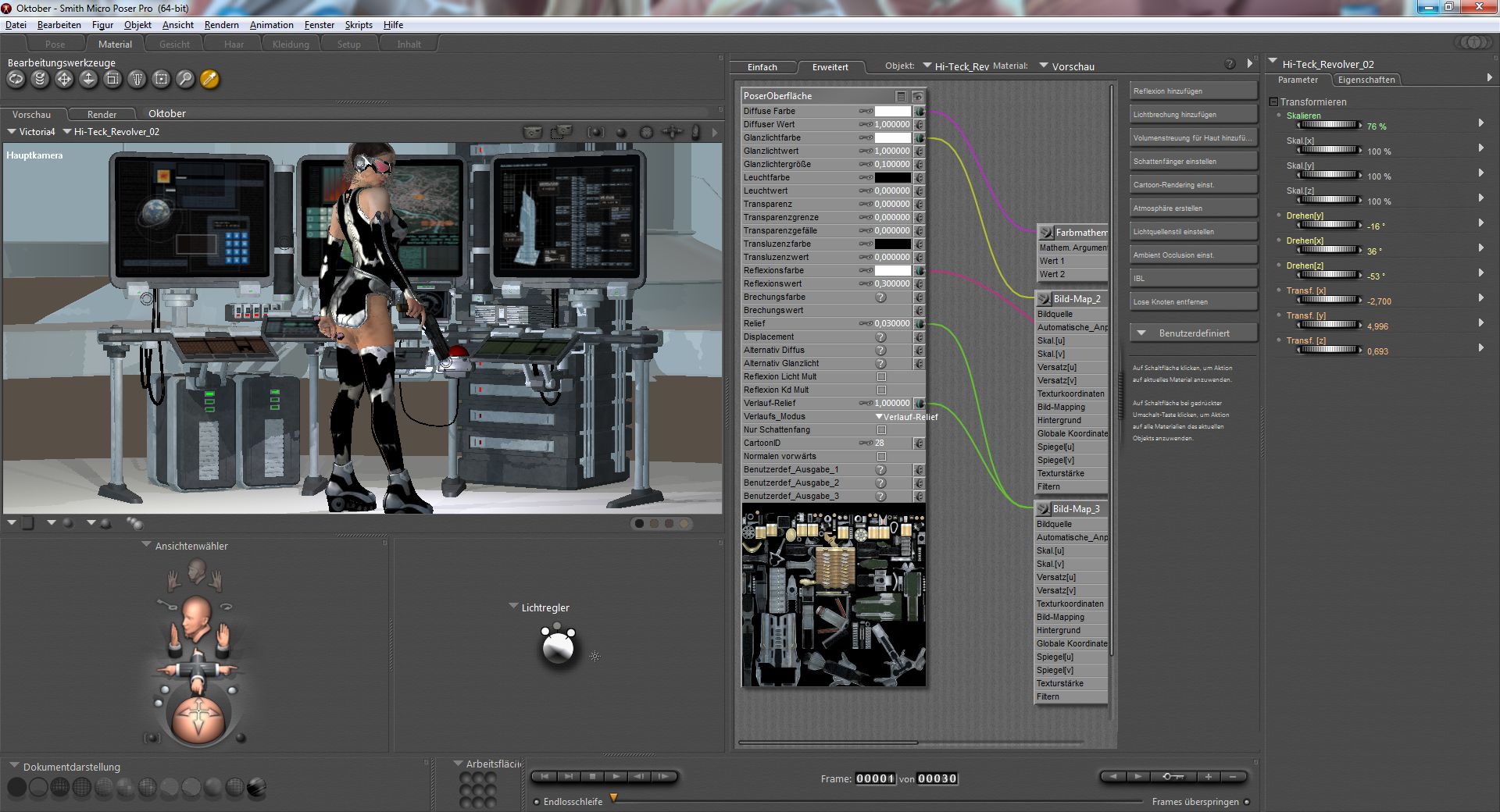
Task: Click the Reflexion hinzufügen button
Action: coord(1193,91)
